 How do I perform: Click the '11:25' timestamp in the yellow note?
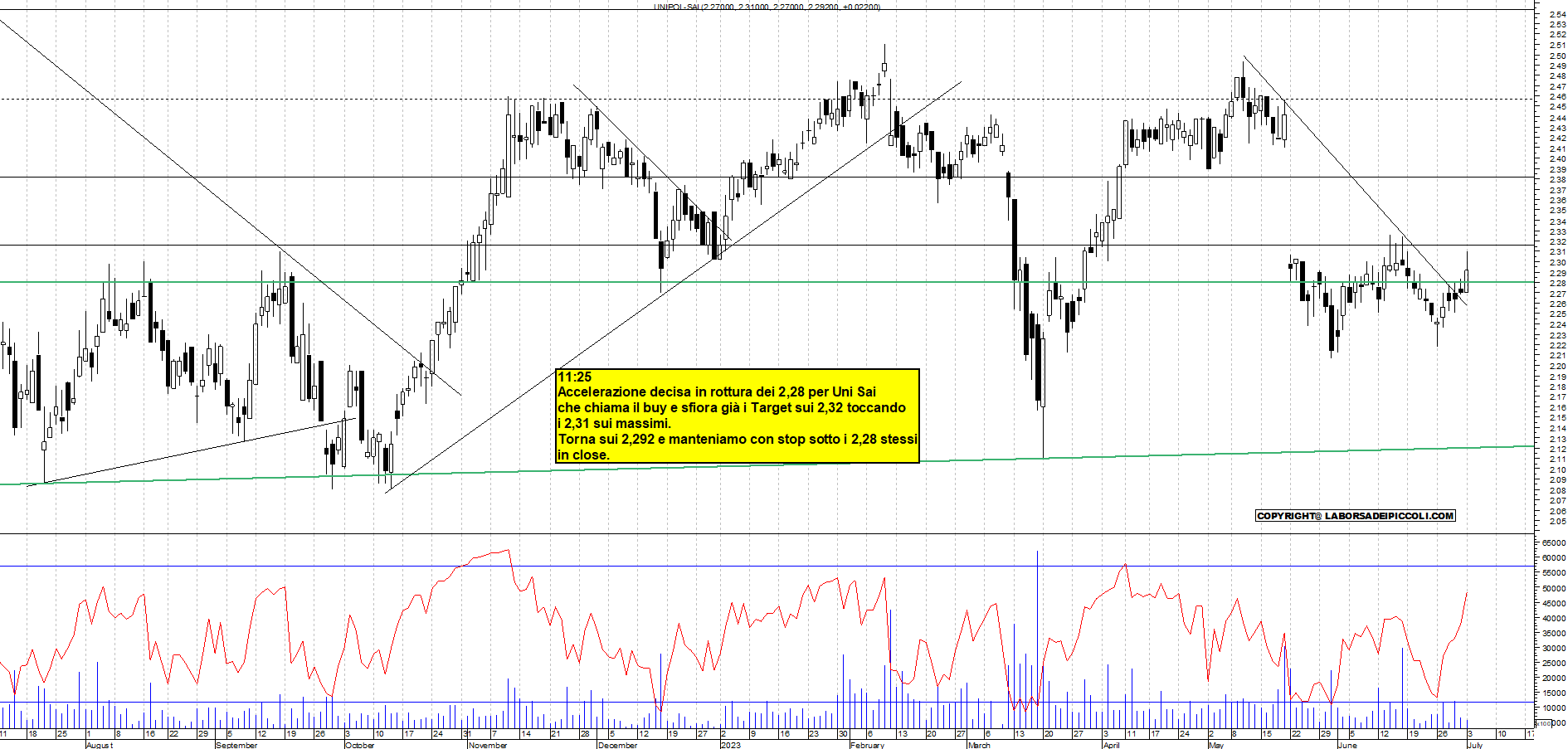[575, 377]
